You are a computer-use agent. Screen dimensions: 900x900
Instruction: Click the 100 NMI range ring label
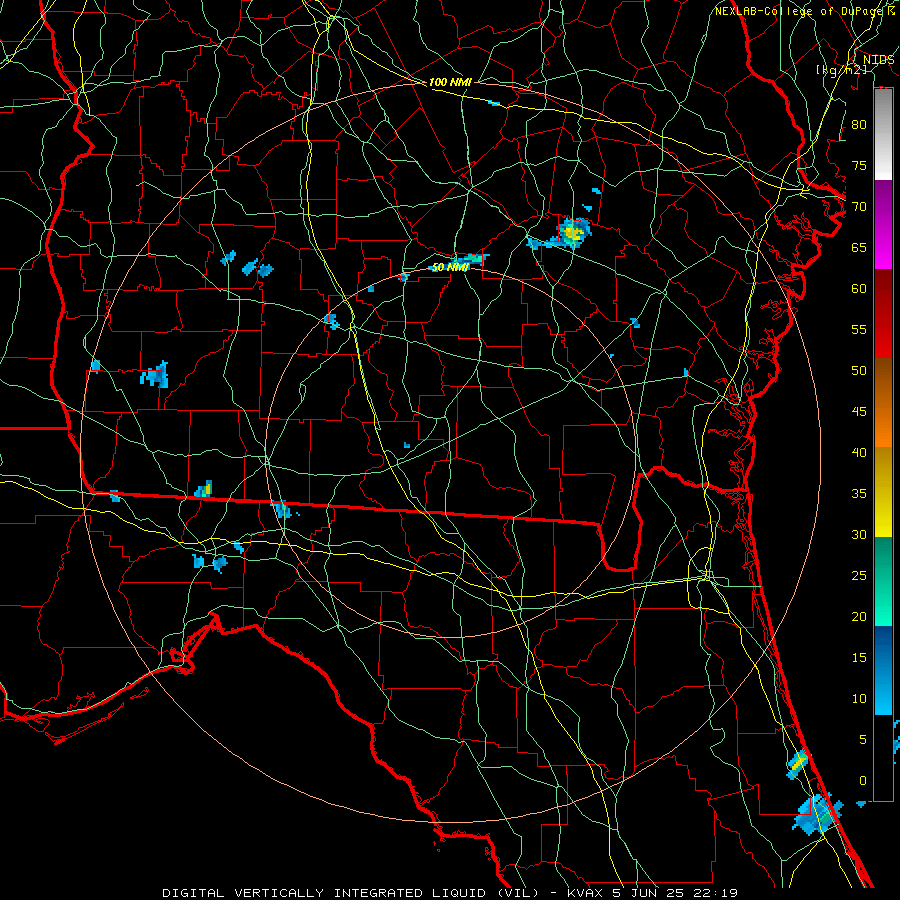[x=450, y=82]
